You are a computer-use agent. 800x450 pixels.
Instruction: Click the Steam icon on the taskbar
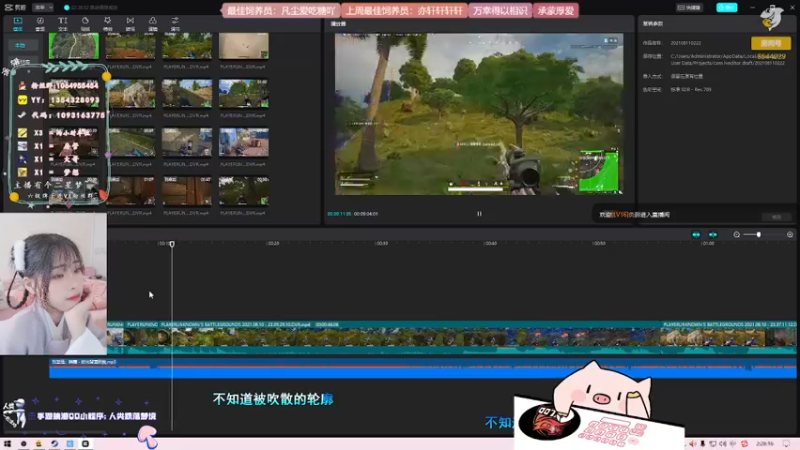point(54,444)
